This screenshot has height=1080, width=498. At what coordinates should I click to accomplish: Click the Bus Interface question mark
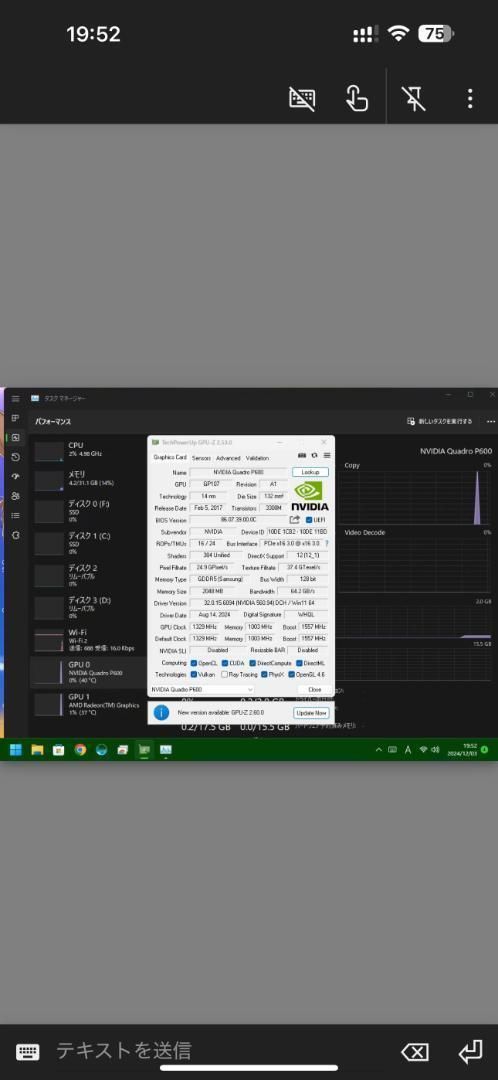click(x=326, y=543)
